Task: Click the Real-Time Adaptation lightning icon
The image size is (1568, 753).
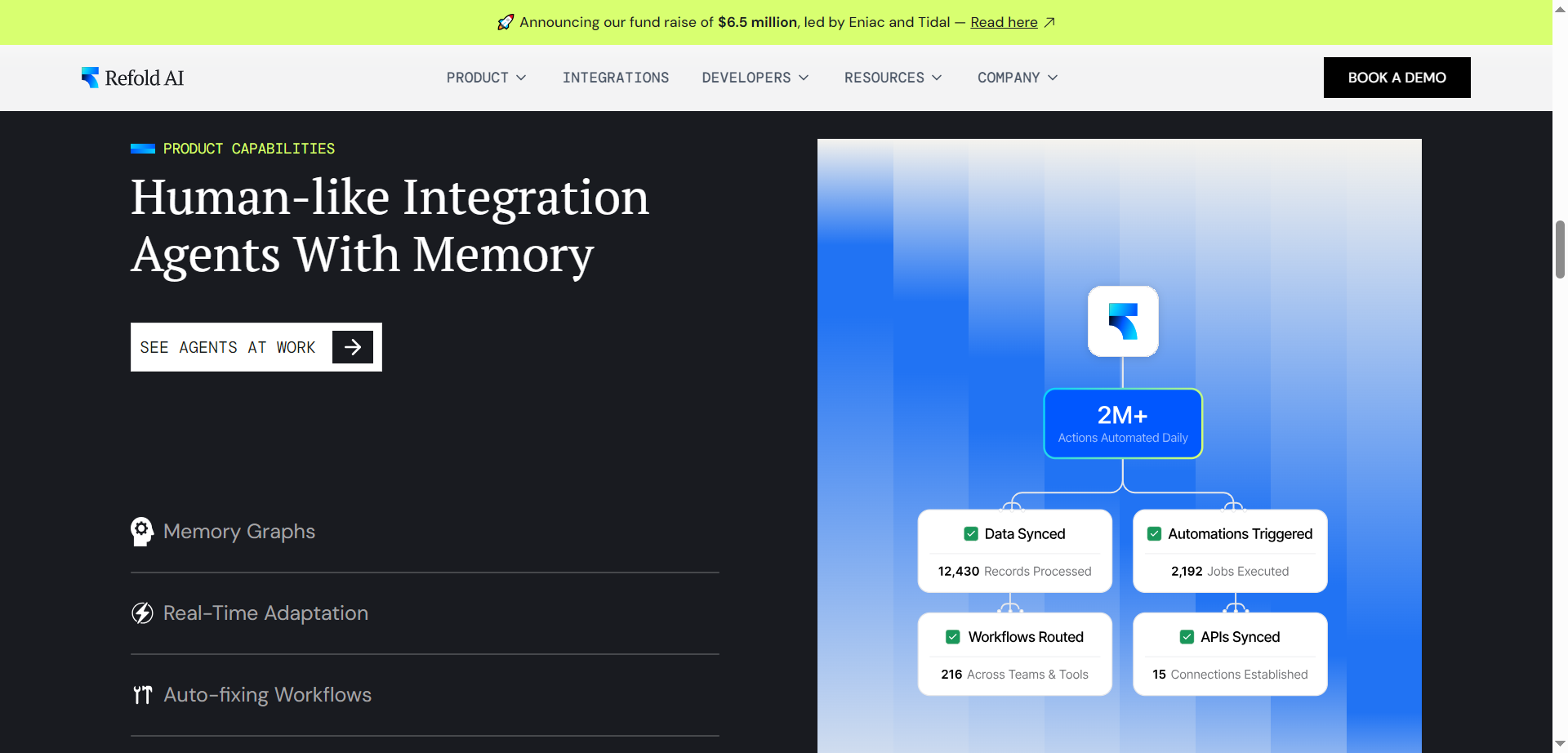Action: 142,613
